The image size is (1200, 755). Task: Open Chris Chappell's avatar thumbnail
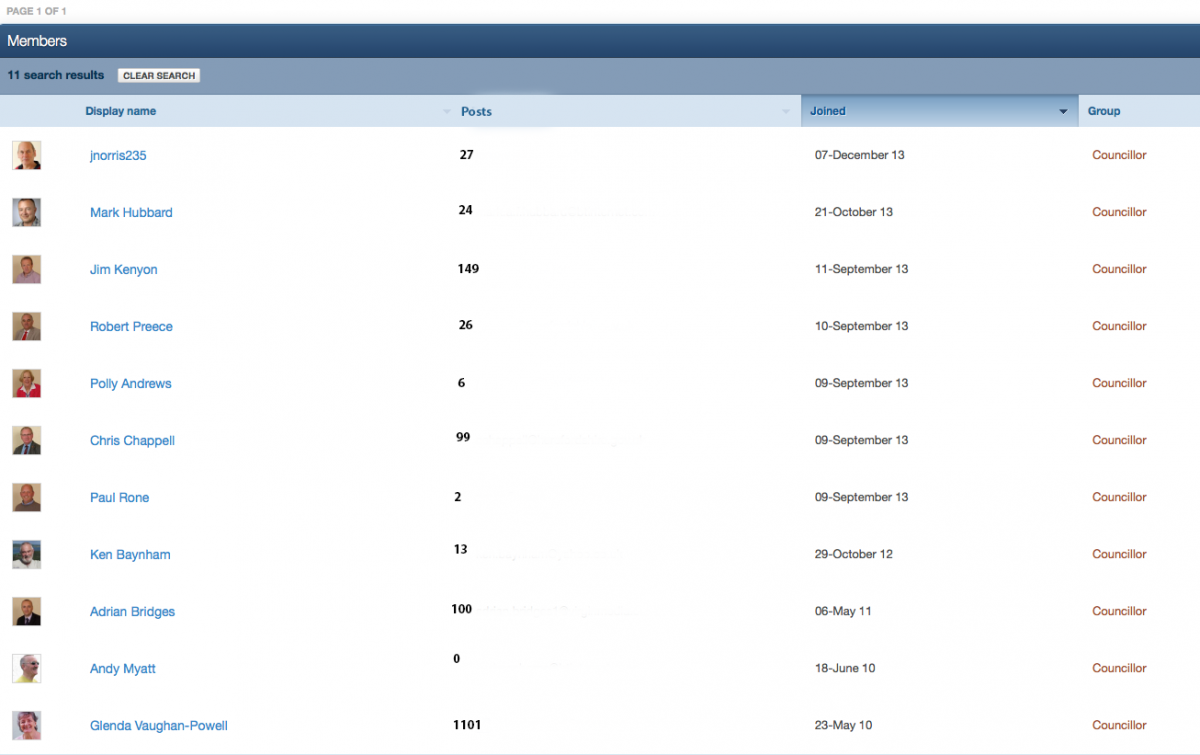tap(27, 440)
